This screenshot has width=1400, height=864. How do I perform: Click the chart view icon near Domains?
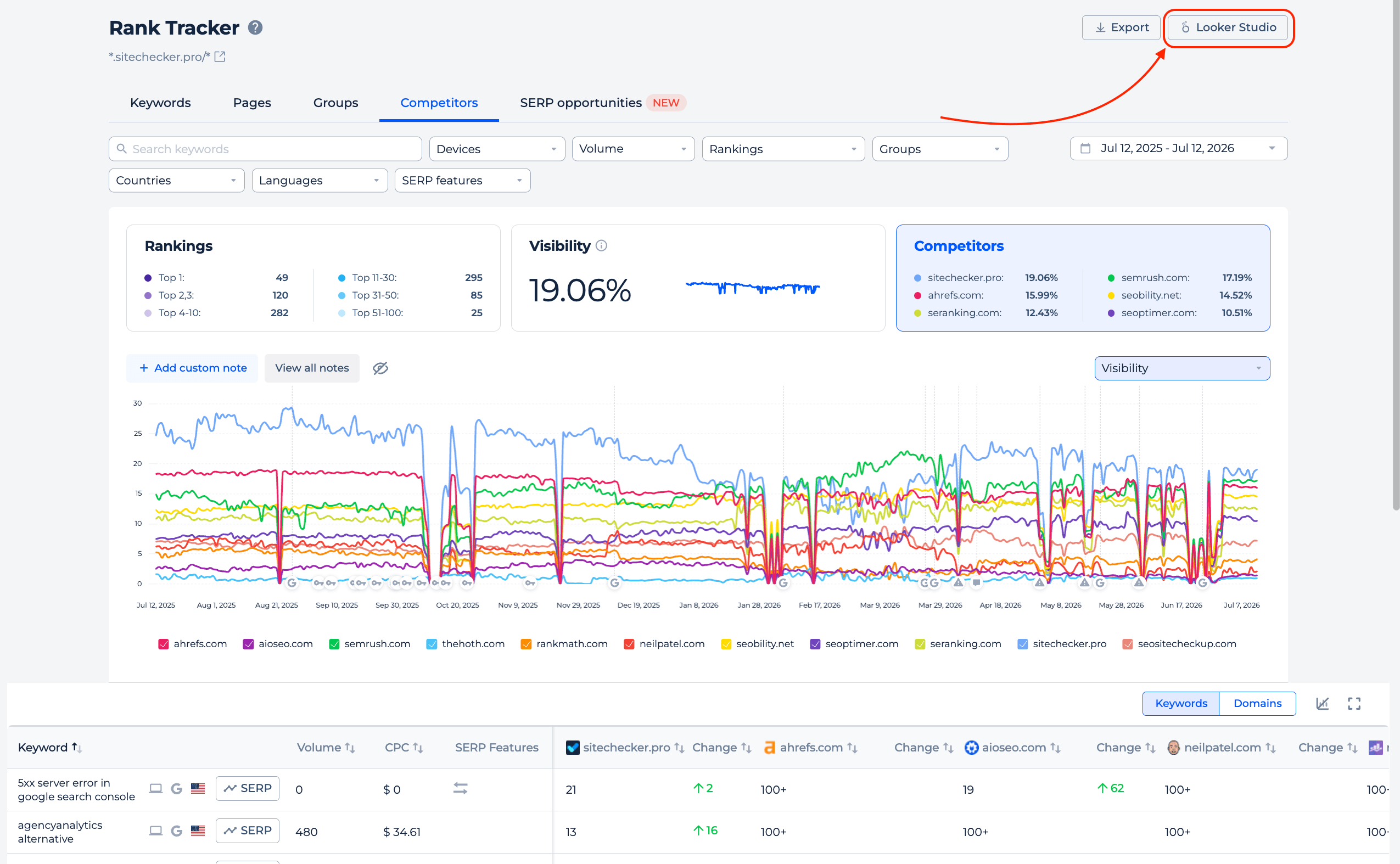pyautogui.click(x=1322, y=703)
